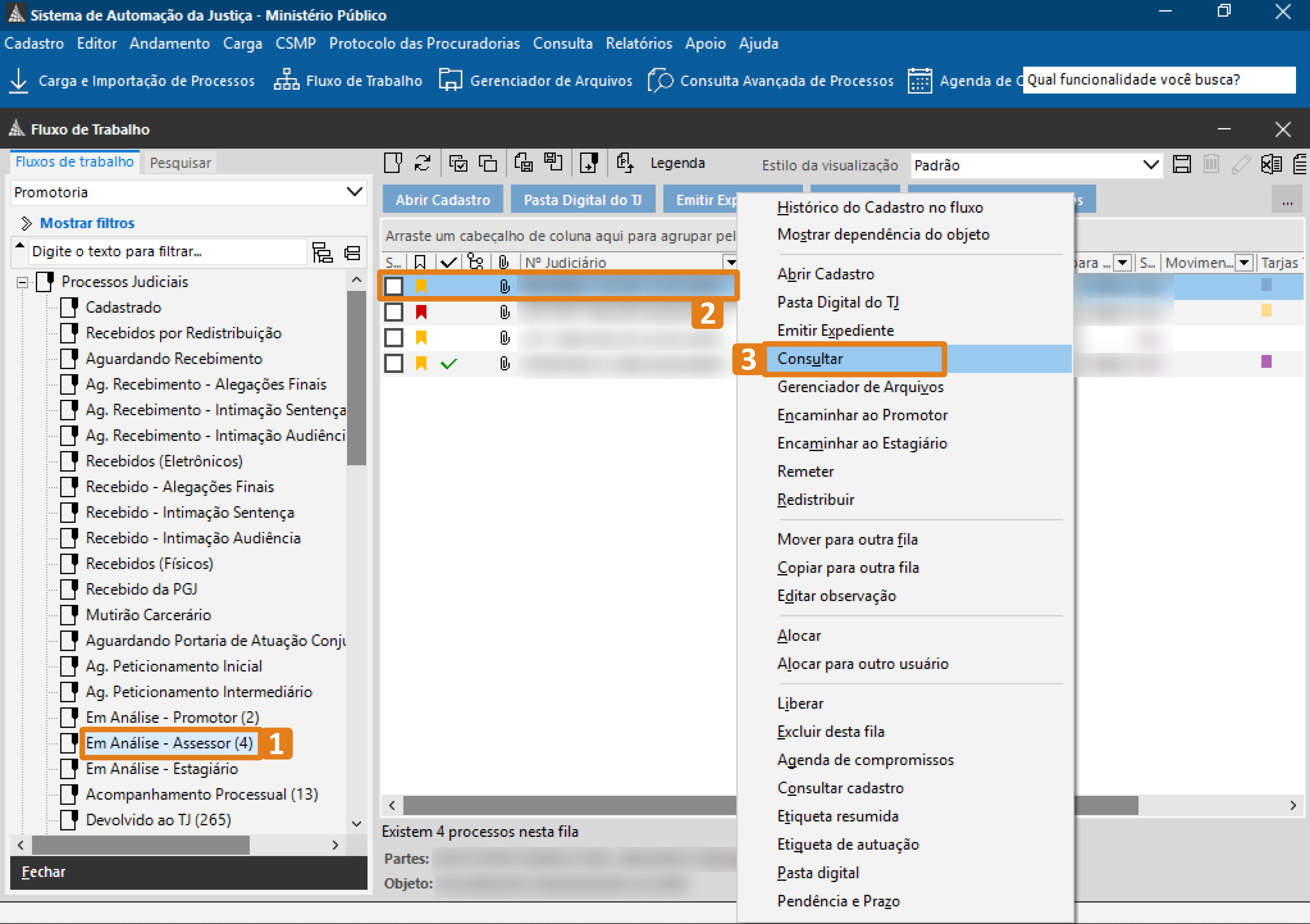Image resolution: width=1310 pixels, height=924 pixels.
Task: Click paperclip icon on red-flagged row
Action: [x=505, y=312]
